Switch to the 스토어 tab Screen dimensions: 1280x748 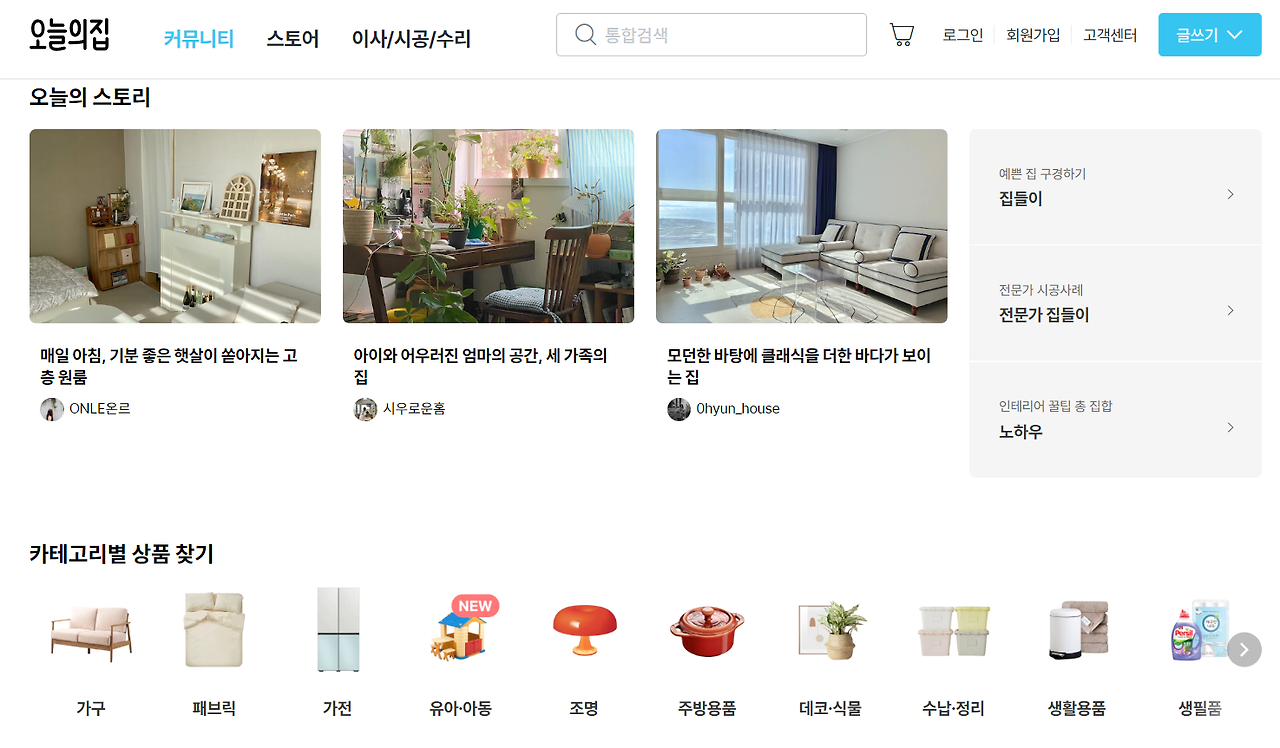coord(293,39)
